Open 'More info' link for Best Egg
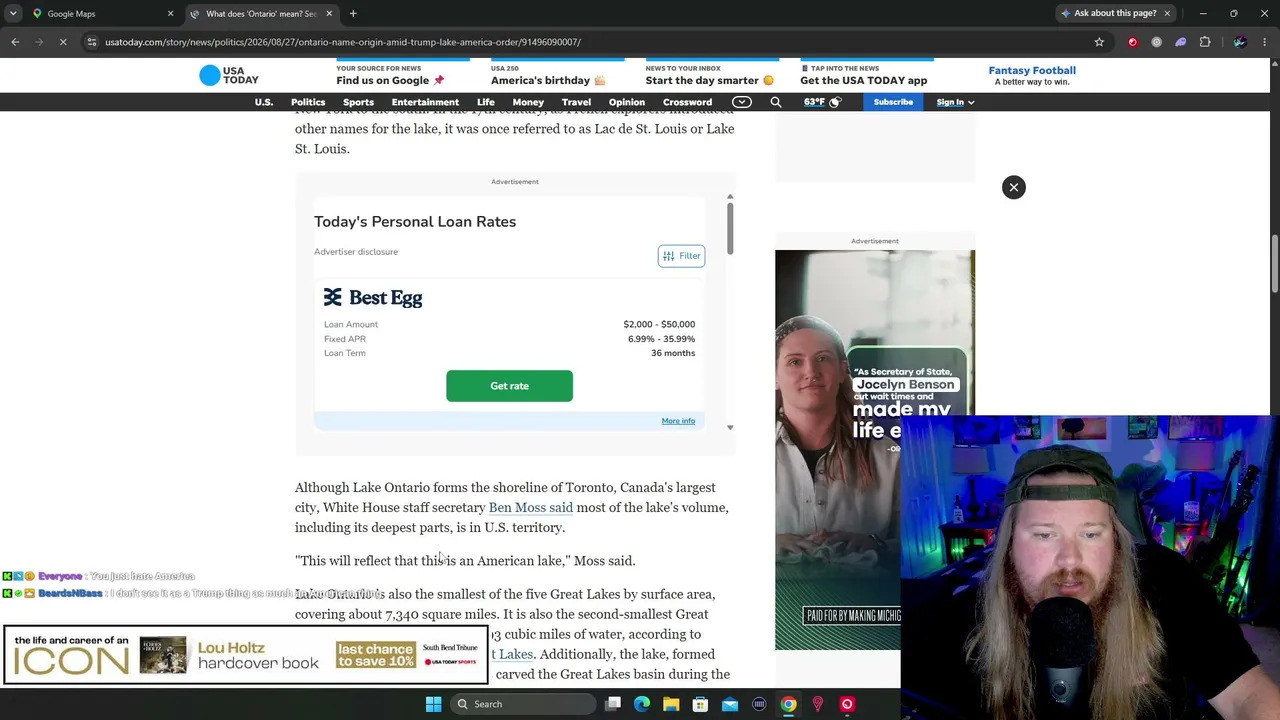 coord(678,421)
